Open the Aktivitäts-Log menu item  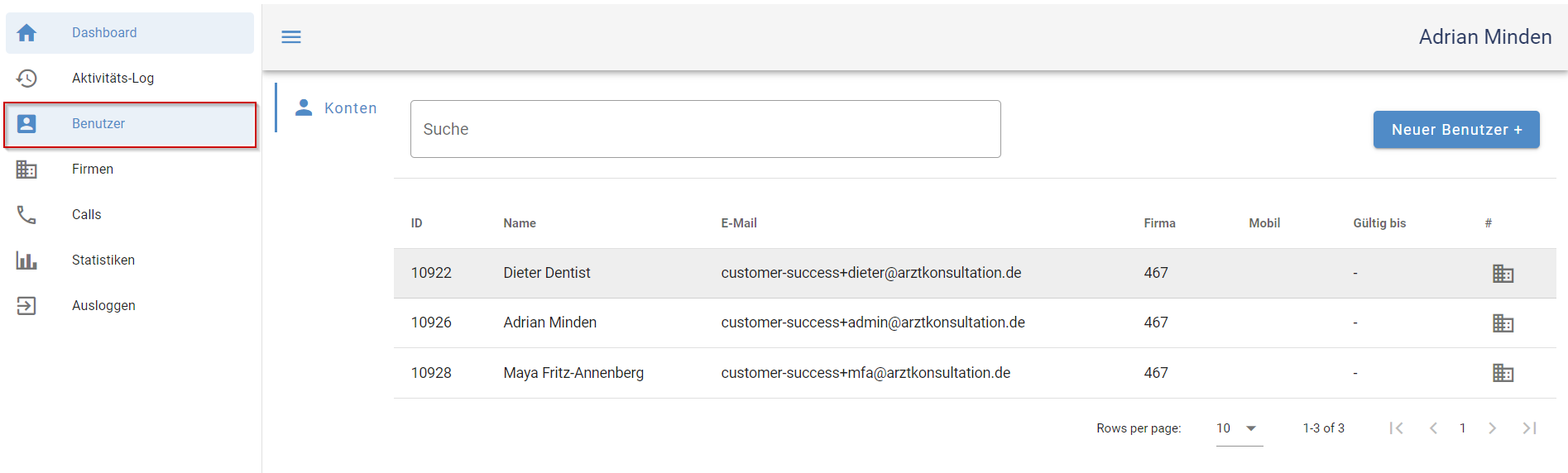coord(113,79)
